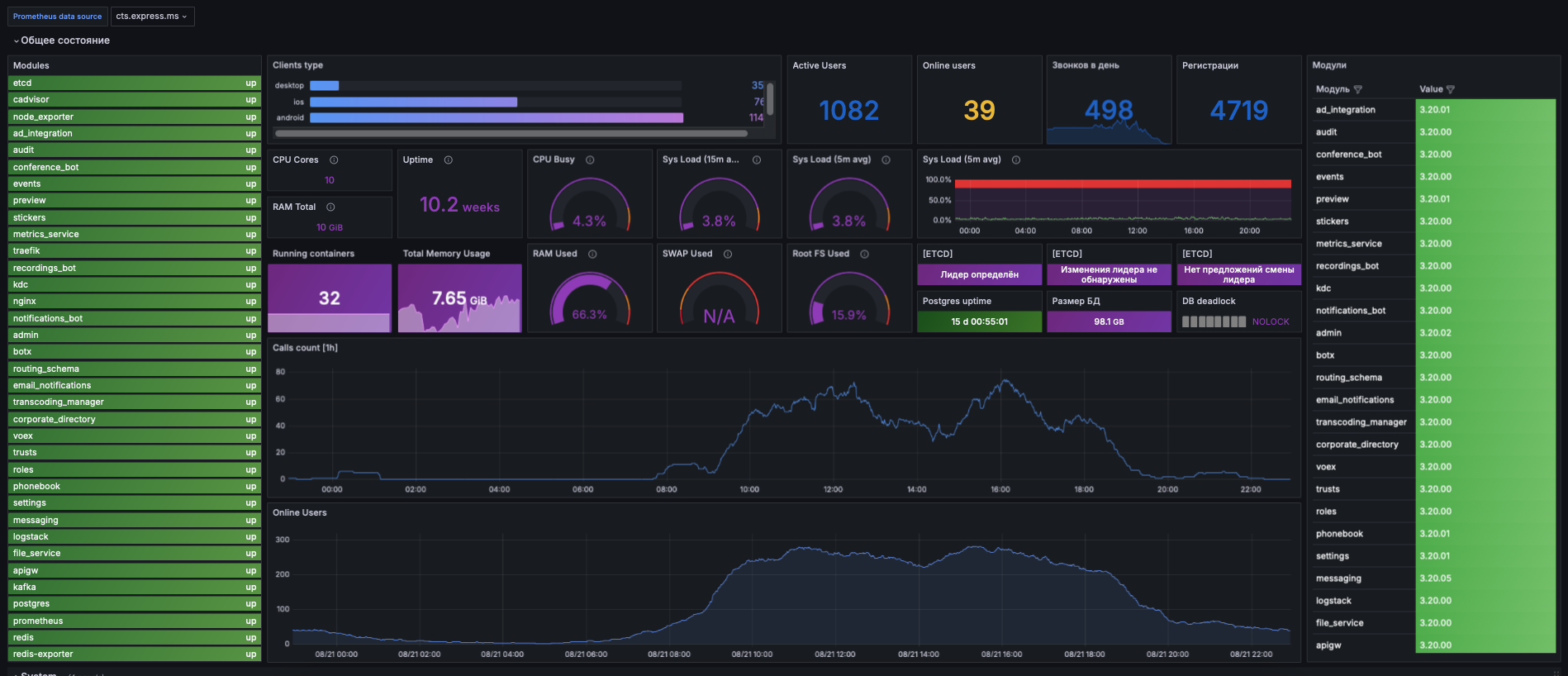The image size is (1568, 676).
Task: Click the Clients type horizontal scrollbar
Action: point(511,133)
